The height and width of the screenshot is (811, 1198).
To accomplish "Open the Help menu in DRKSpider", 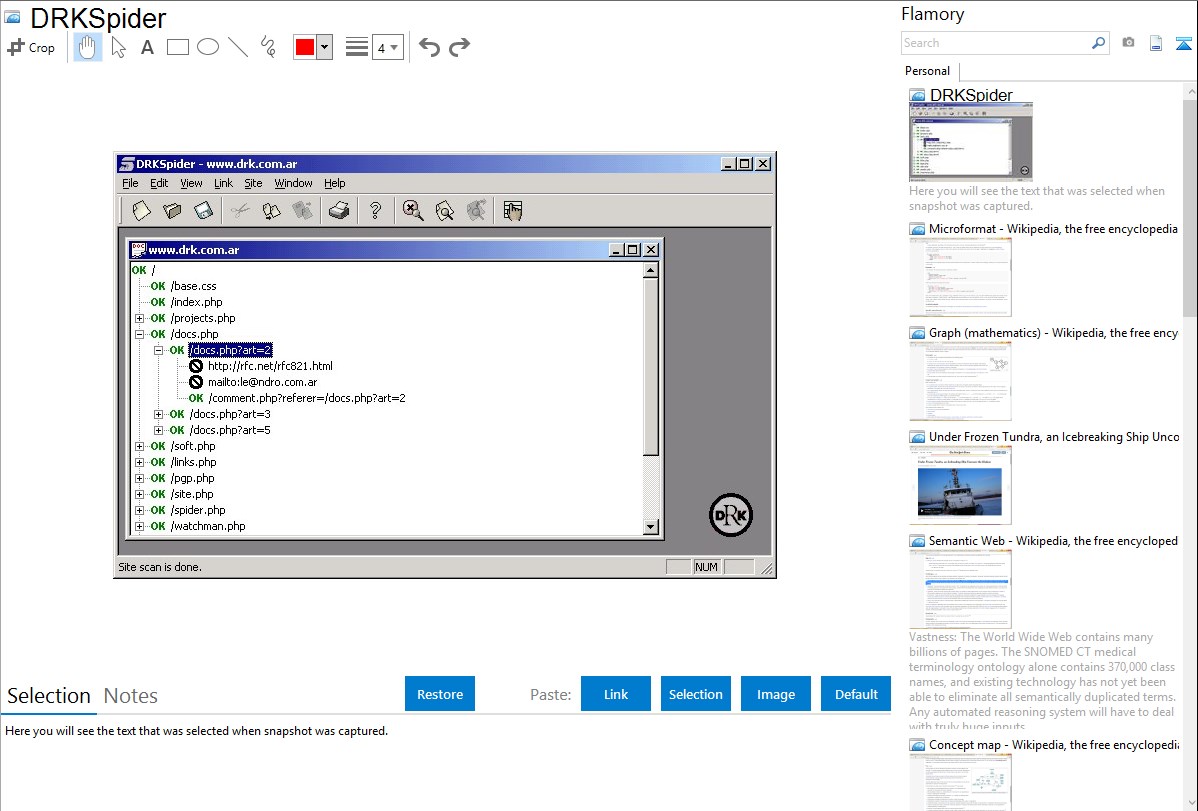I will pyautogui.click(x=335, y=183).
